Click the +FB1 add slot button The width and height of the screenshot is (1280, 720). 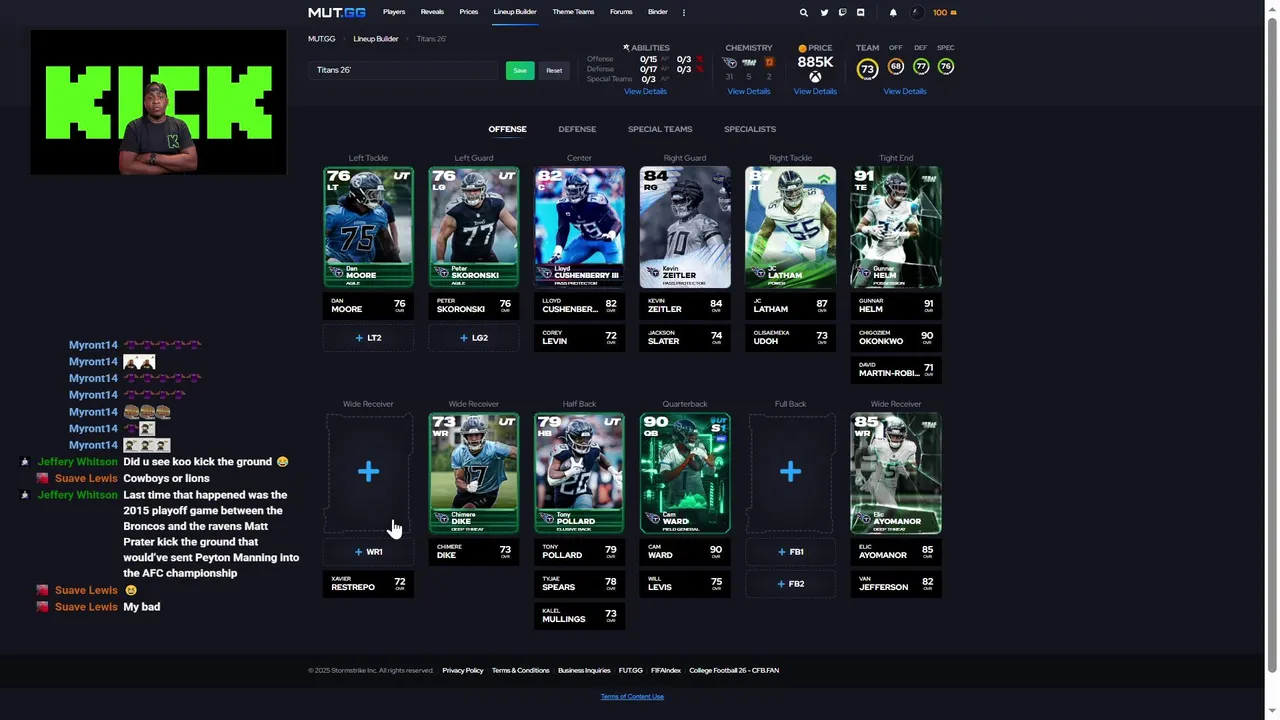click(x=790, y=552)
